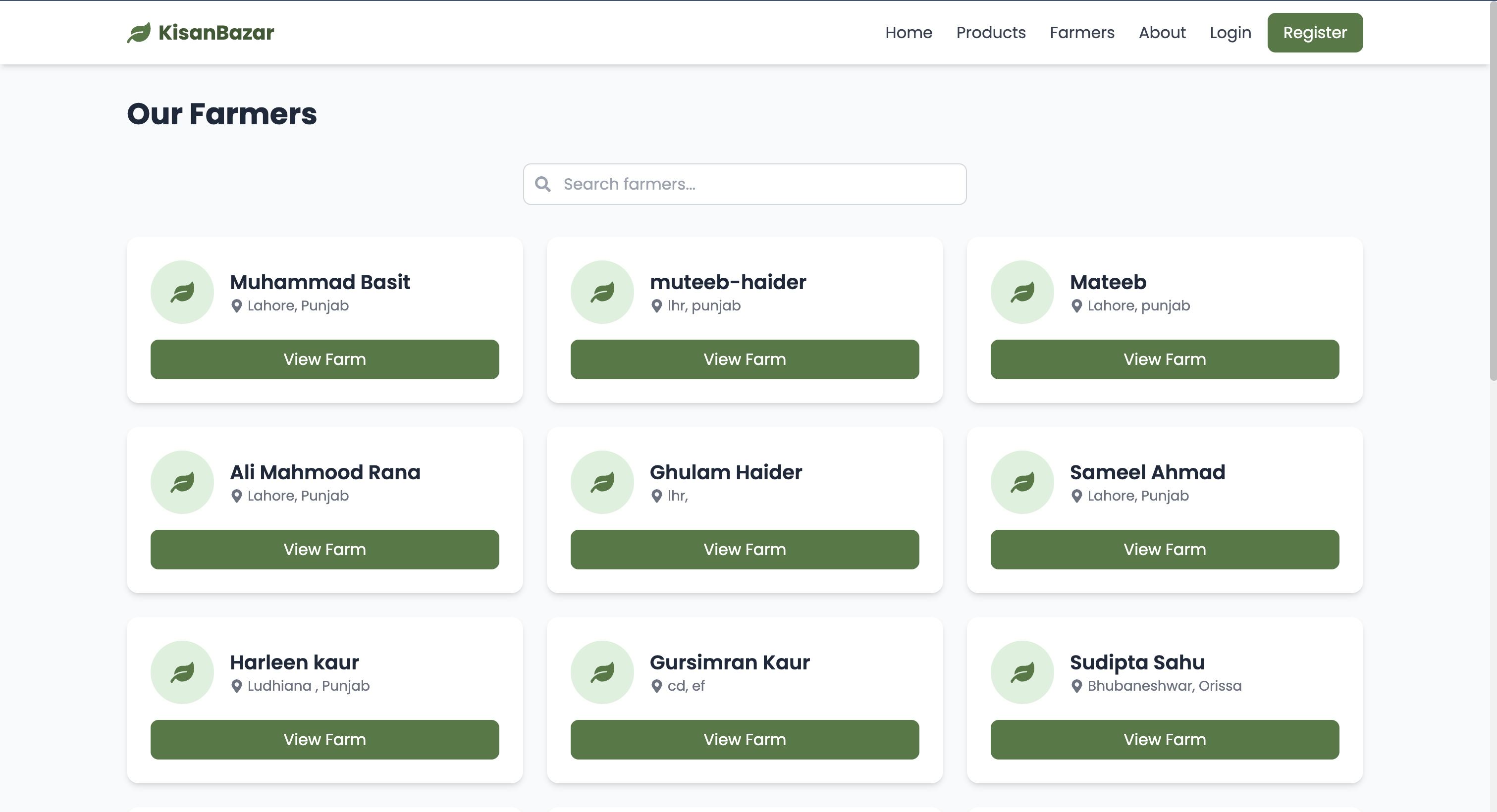The height and width of the screenshot is (812, 1497).
Task: Open the About page
Action: point(1162,33)
